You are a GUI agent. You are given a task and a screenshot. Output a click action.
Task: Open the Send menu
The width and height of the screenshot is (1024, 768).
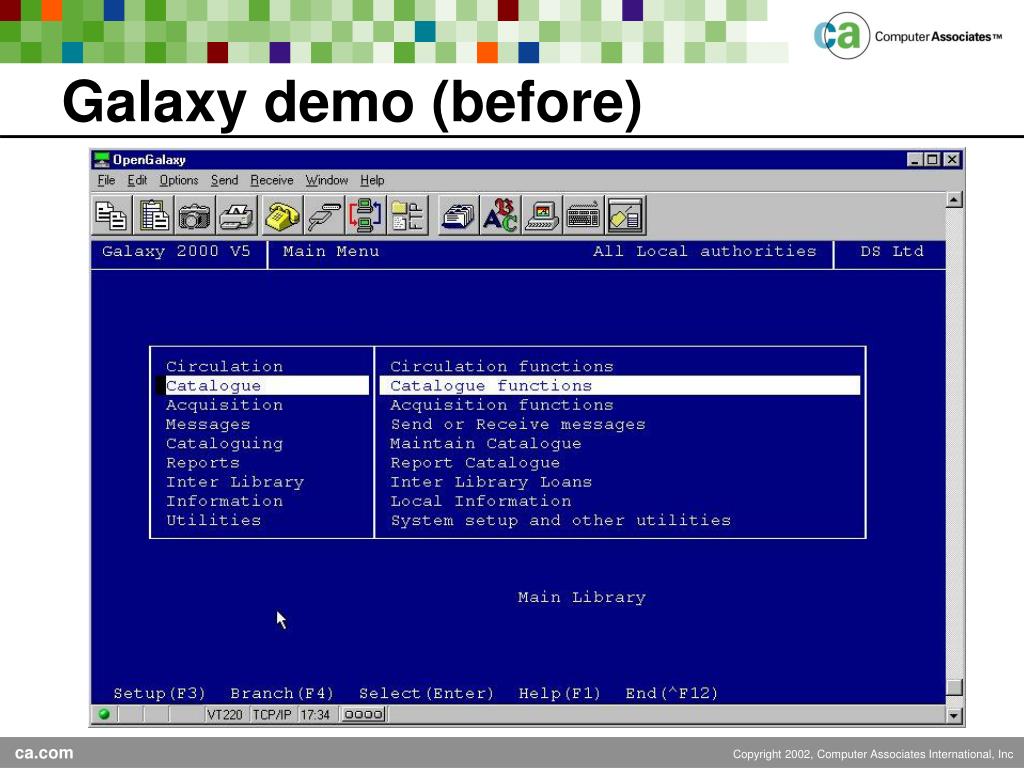[224, 180]
